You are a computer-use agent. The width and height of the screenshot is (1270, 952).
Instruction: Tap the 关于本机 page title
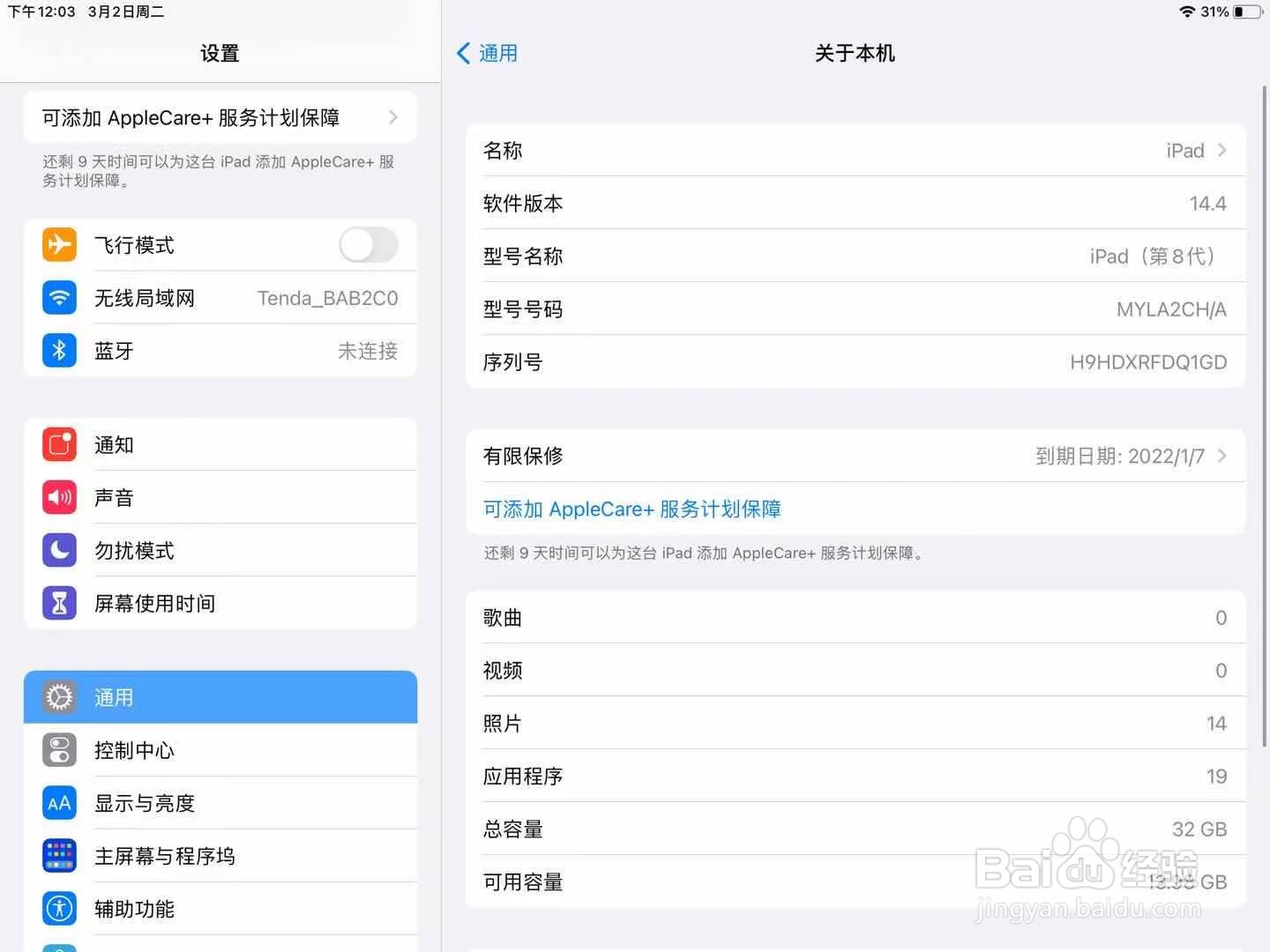(855, 53)
